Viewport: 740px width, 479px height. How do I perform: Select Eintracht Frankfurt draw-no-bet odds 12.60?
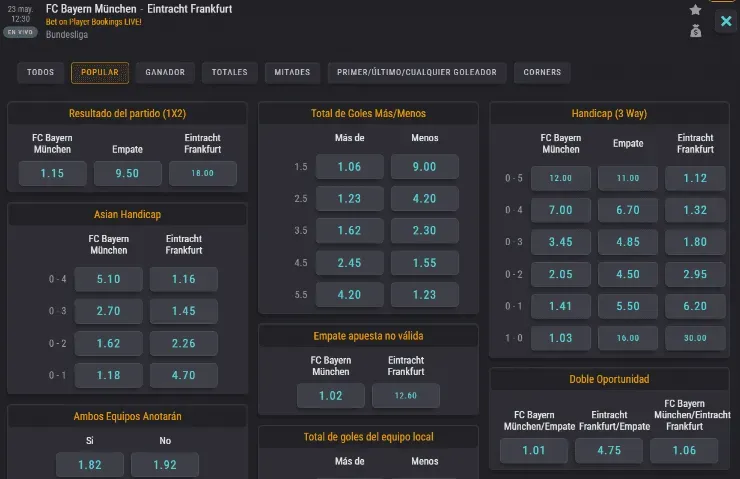405,395
